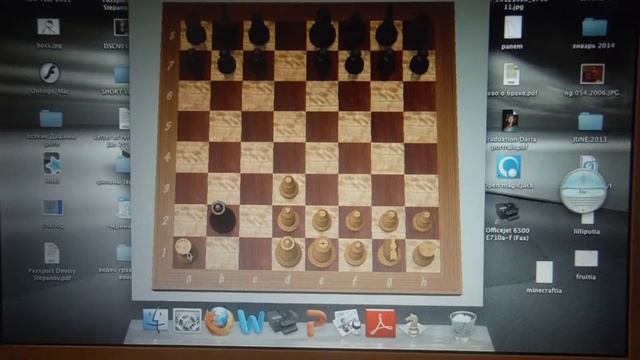Screen dimensions: 640x360
Task: Open Microsoft Word in the Dock
Action: 250,322
